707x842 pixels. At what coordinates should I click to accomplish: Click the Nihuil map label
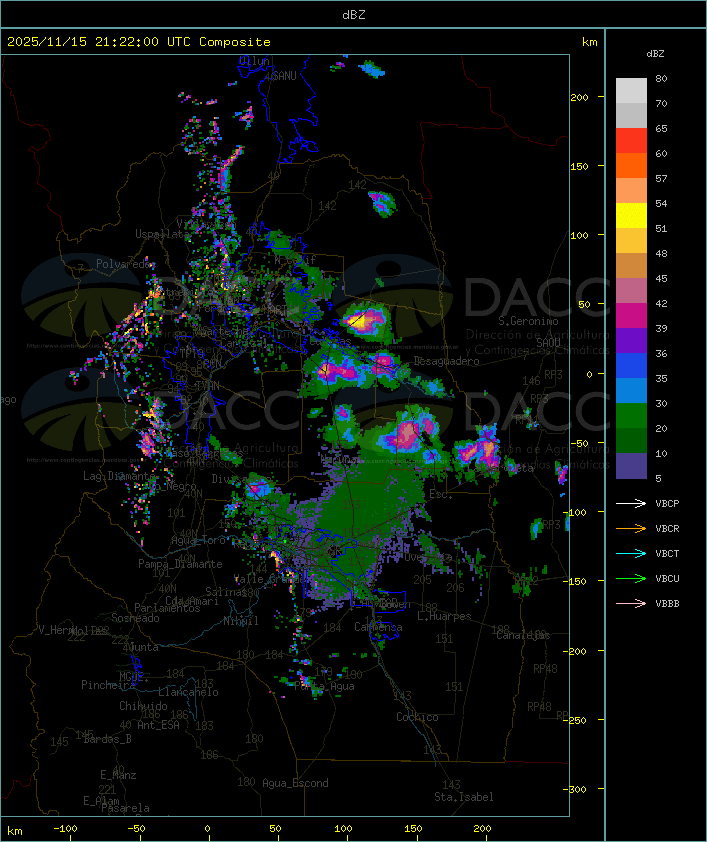point(241,621)
